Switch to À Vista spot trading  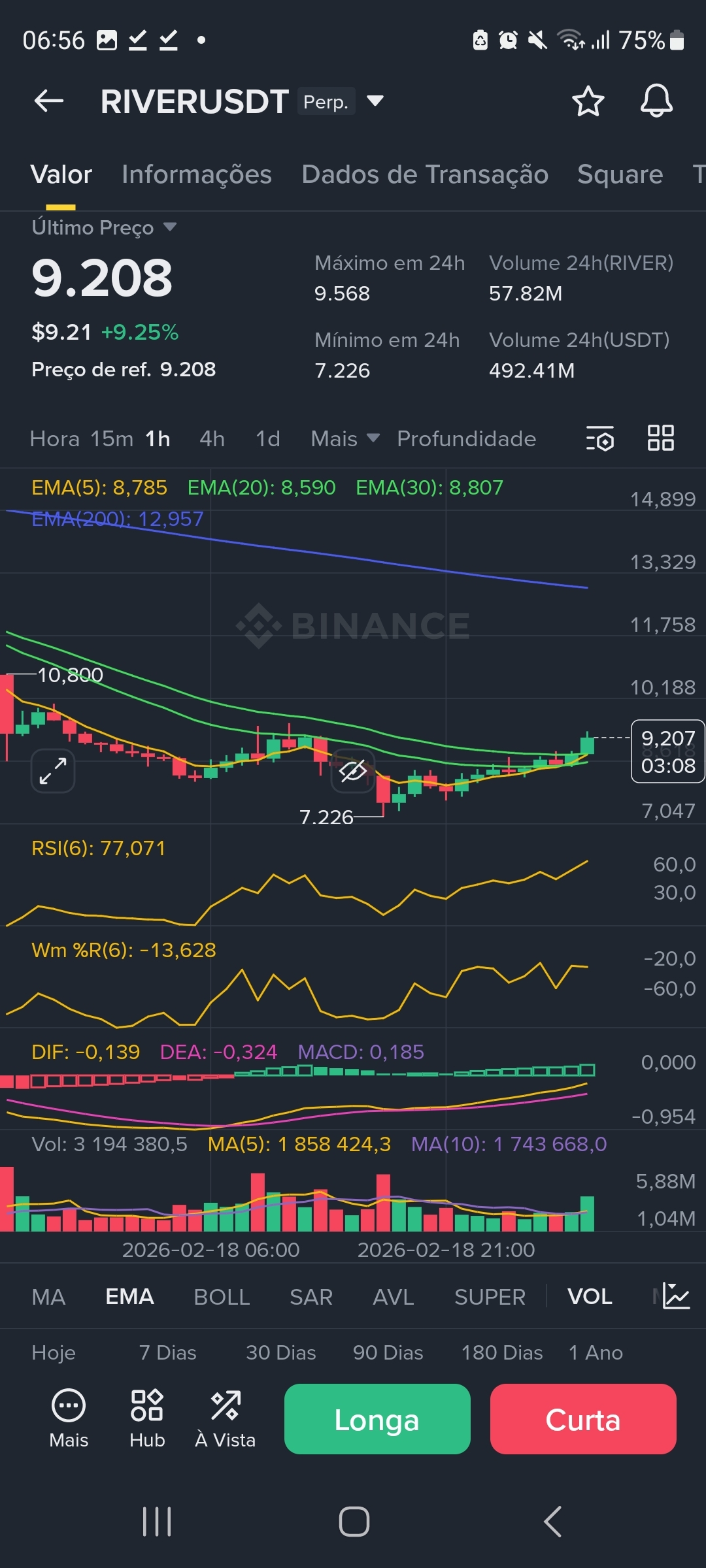(226, 1418)
